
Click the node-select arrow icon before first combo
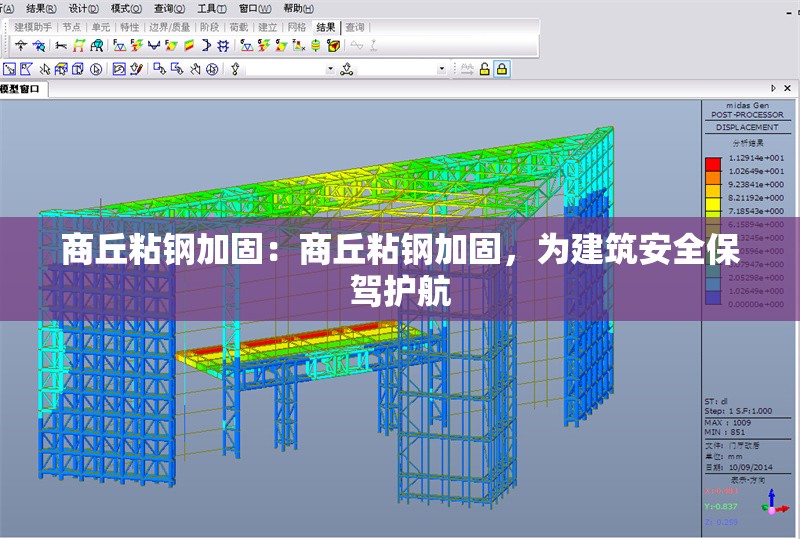tap(235, 69)
